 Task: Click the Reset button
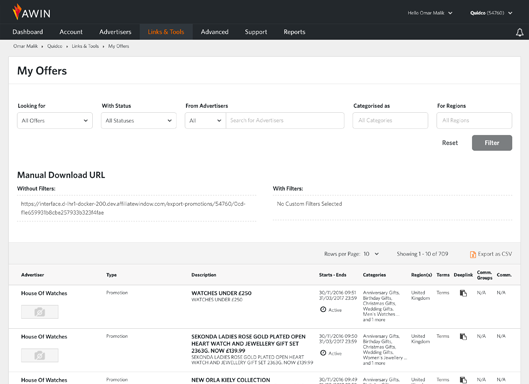coord(450,143)
